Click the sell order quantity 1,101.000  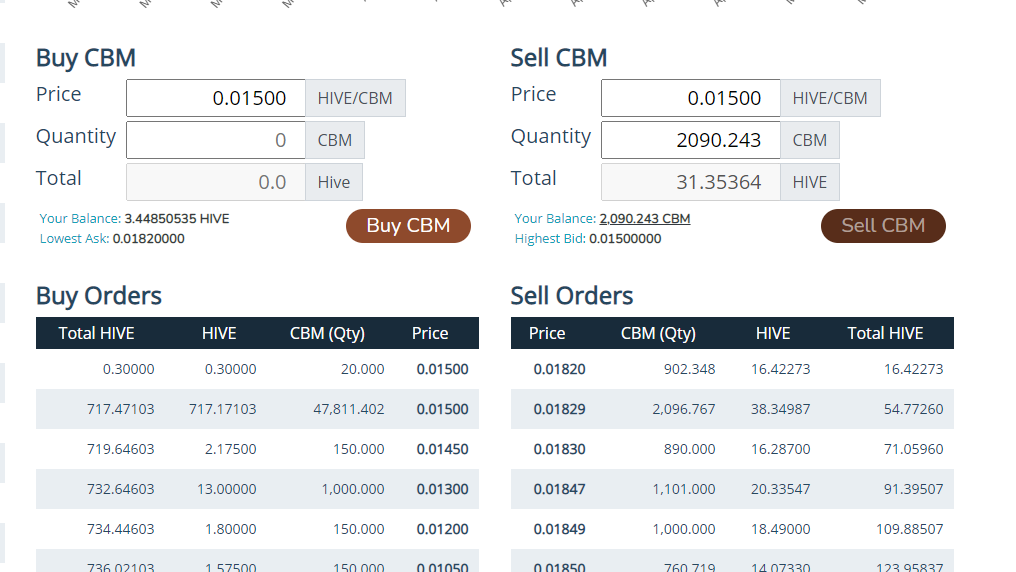(x=684, y=490)
